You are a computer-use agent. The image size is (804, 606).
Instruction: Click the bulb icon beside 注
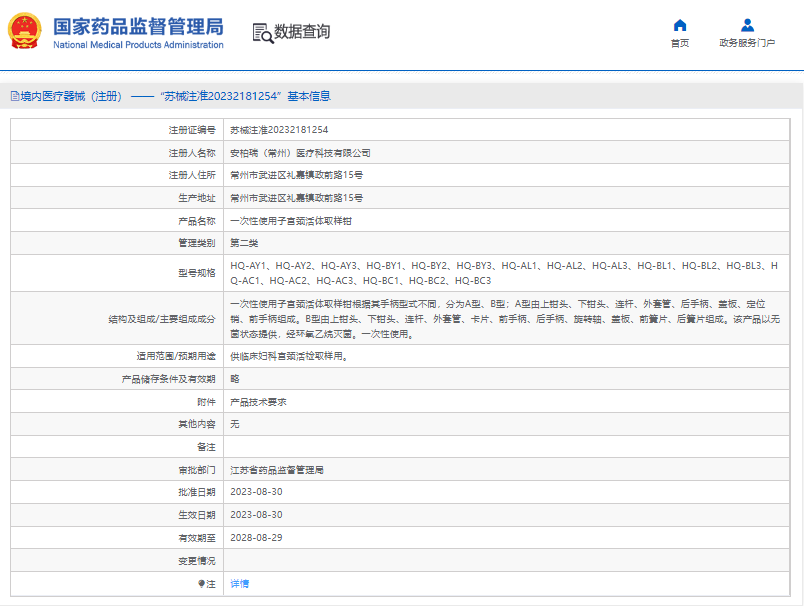coord(201,583)
